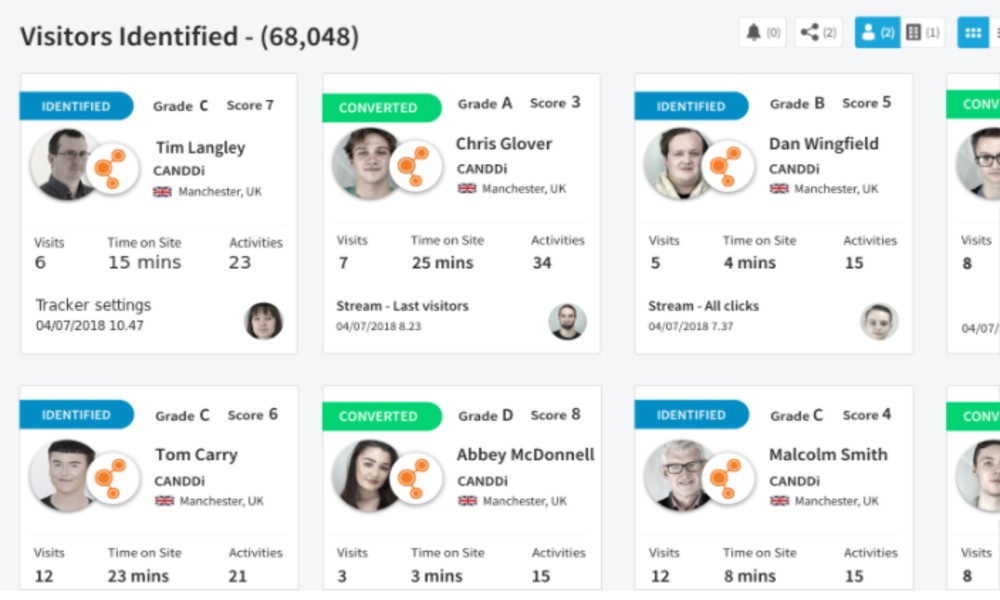The image size is (1000, 600).
Task: Click '15 mins' time on site value
Action: tap(145, 263)
